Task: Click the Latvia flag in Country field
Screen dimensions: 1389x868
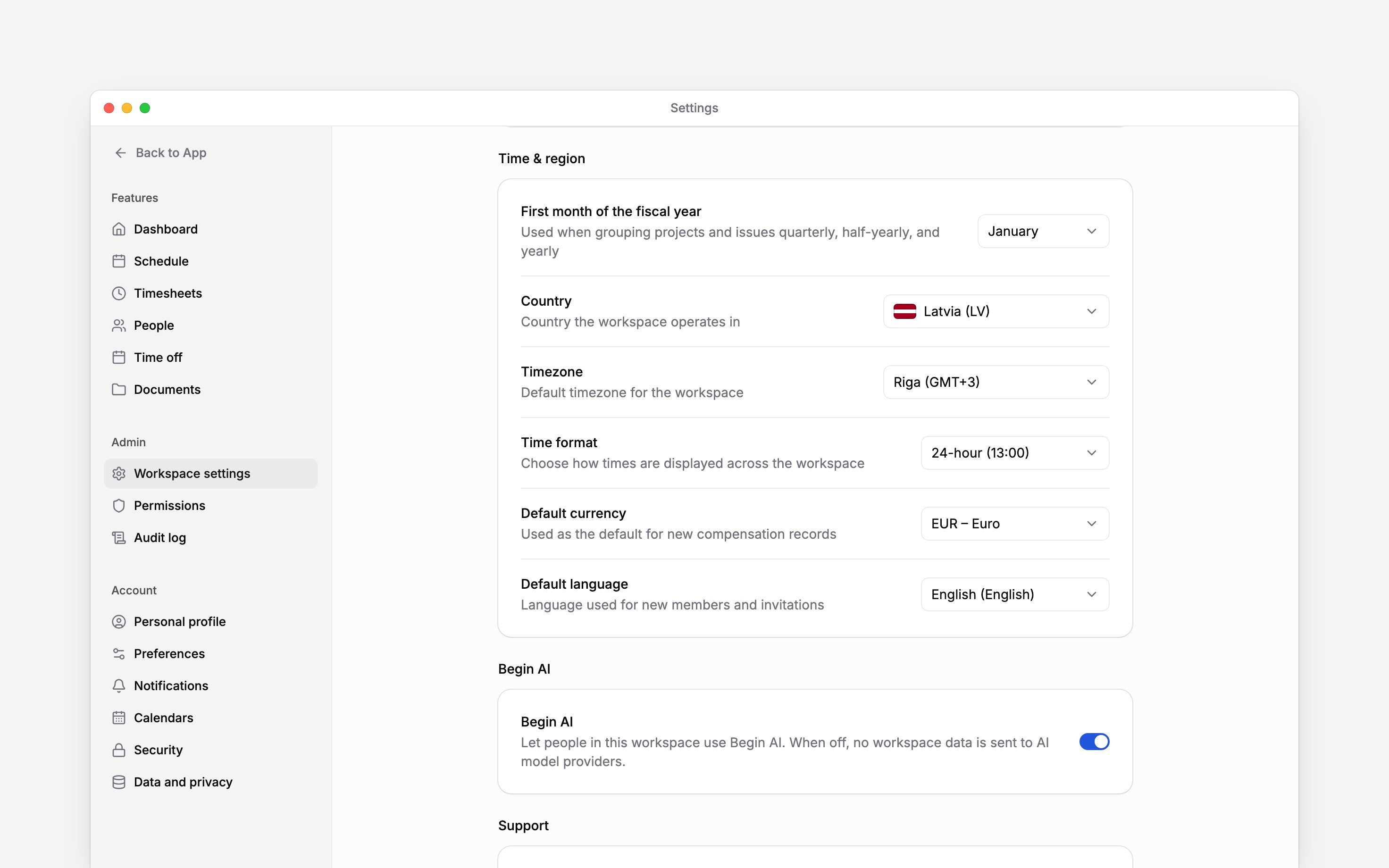Action: [x=904, y=312]
